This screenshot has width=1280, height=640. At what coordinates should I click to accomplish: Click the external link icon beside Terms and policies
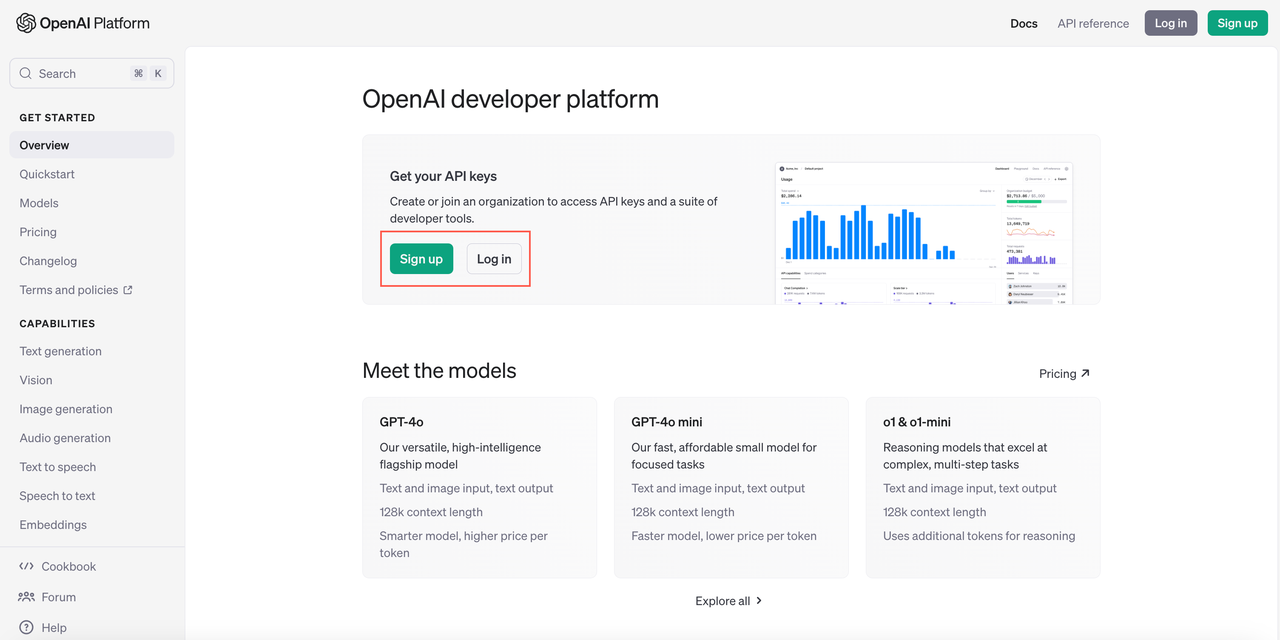click(128, 290)
